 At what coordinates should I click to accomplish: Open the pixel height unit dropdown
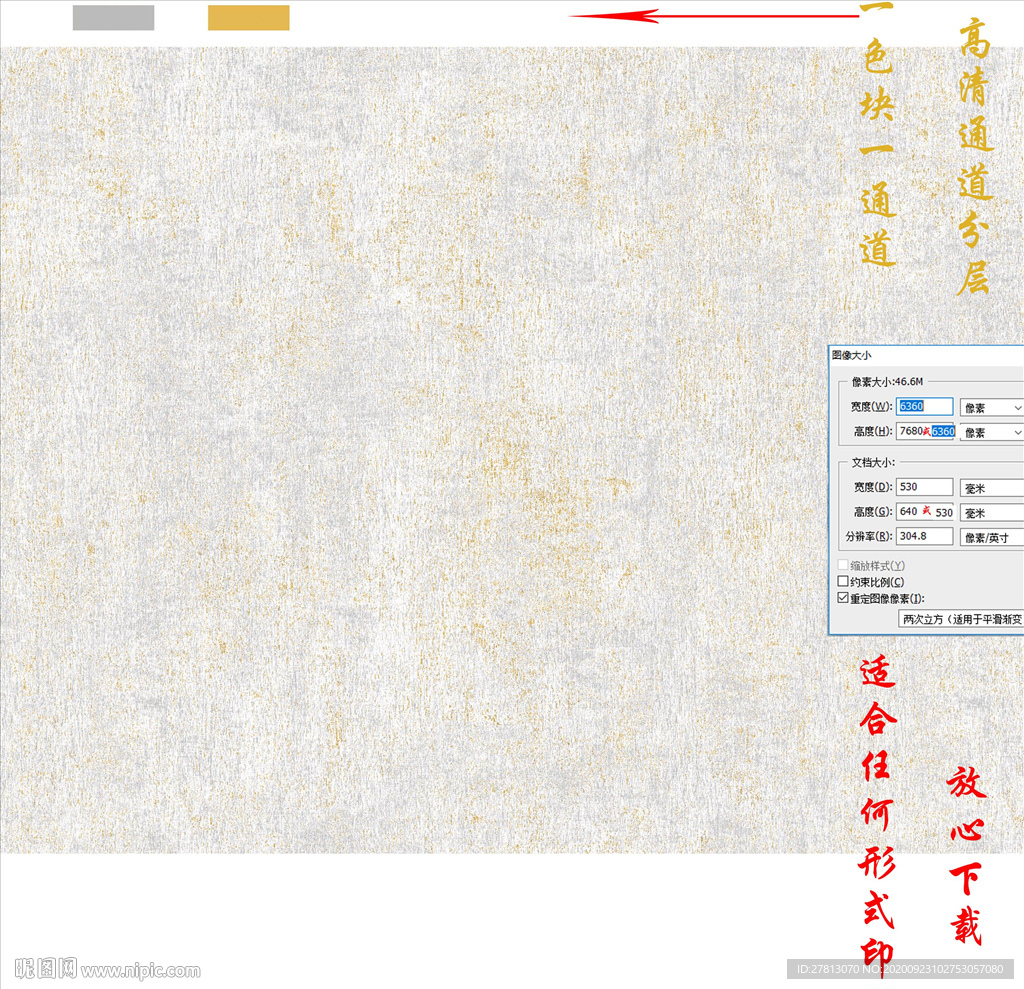click(x=991, y=432)
